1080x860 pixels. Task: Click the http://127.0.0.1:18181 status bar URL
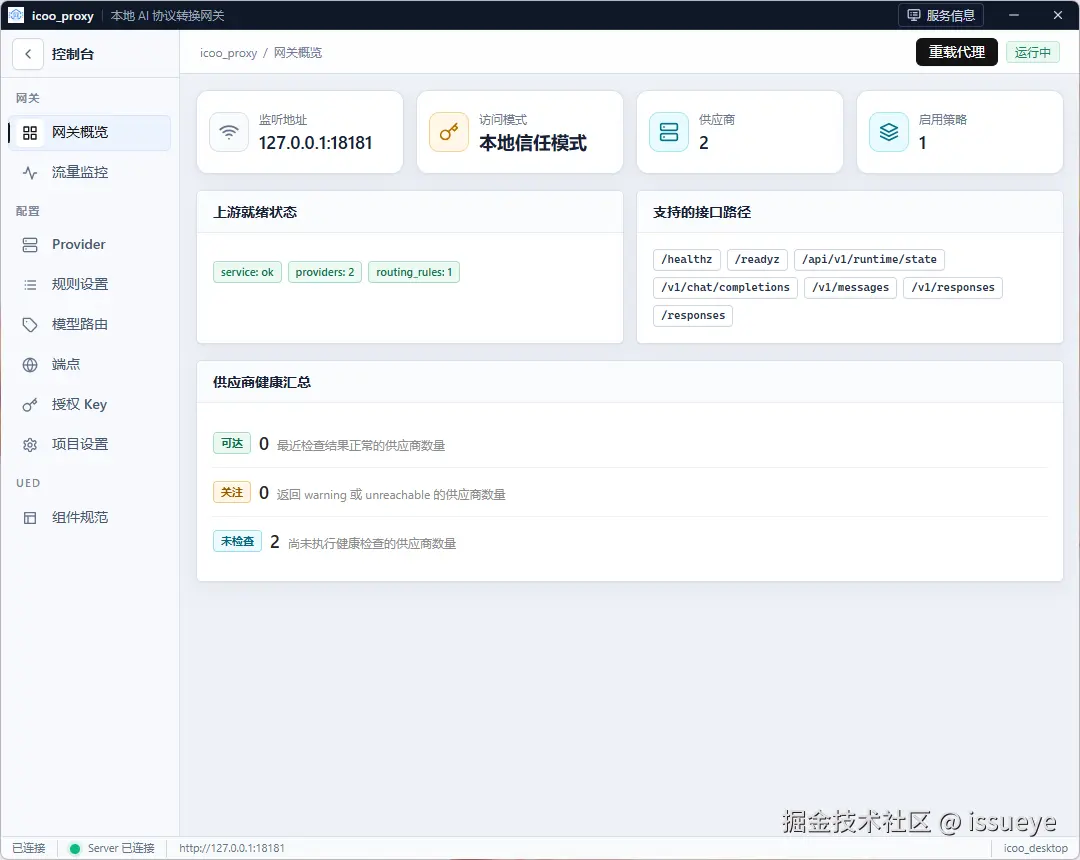point(232,848)
